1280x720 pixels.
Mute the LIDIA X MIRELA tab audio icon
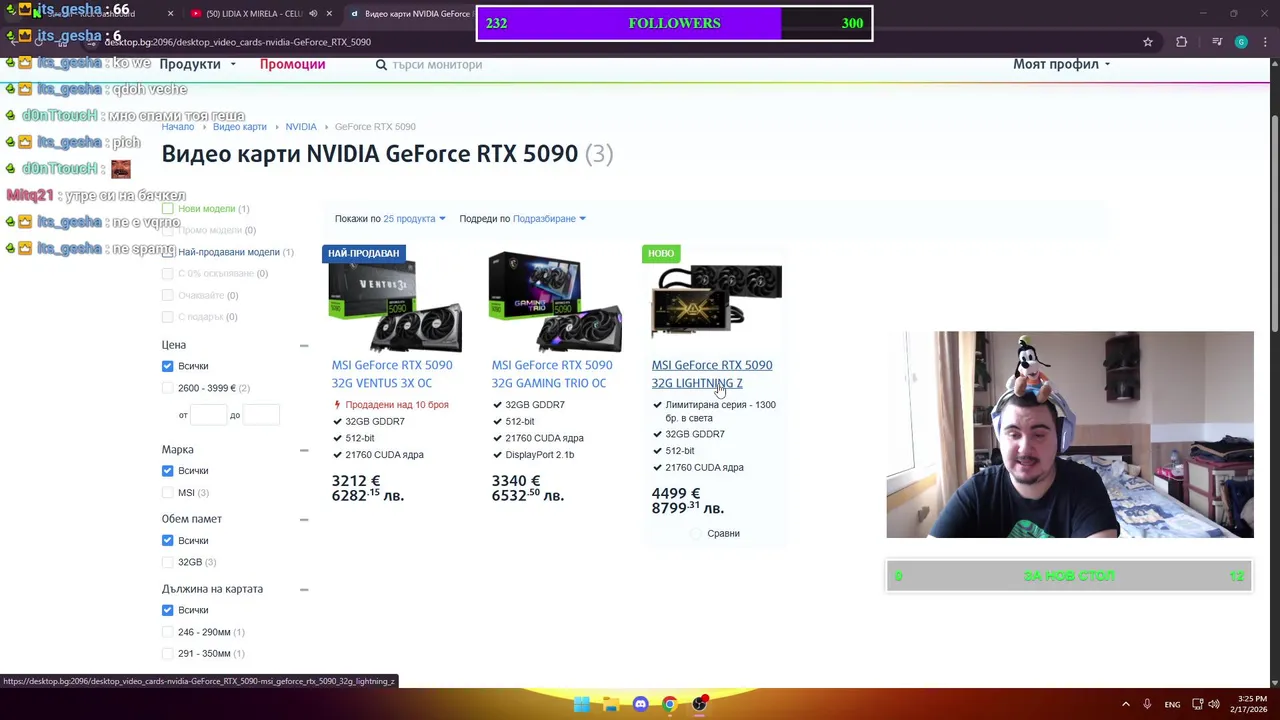pos(313,14)
